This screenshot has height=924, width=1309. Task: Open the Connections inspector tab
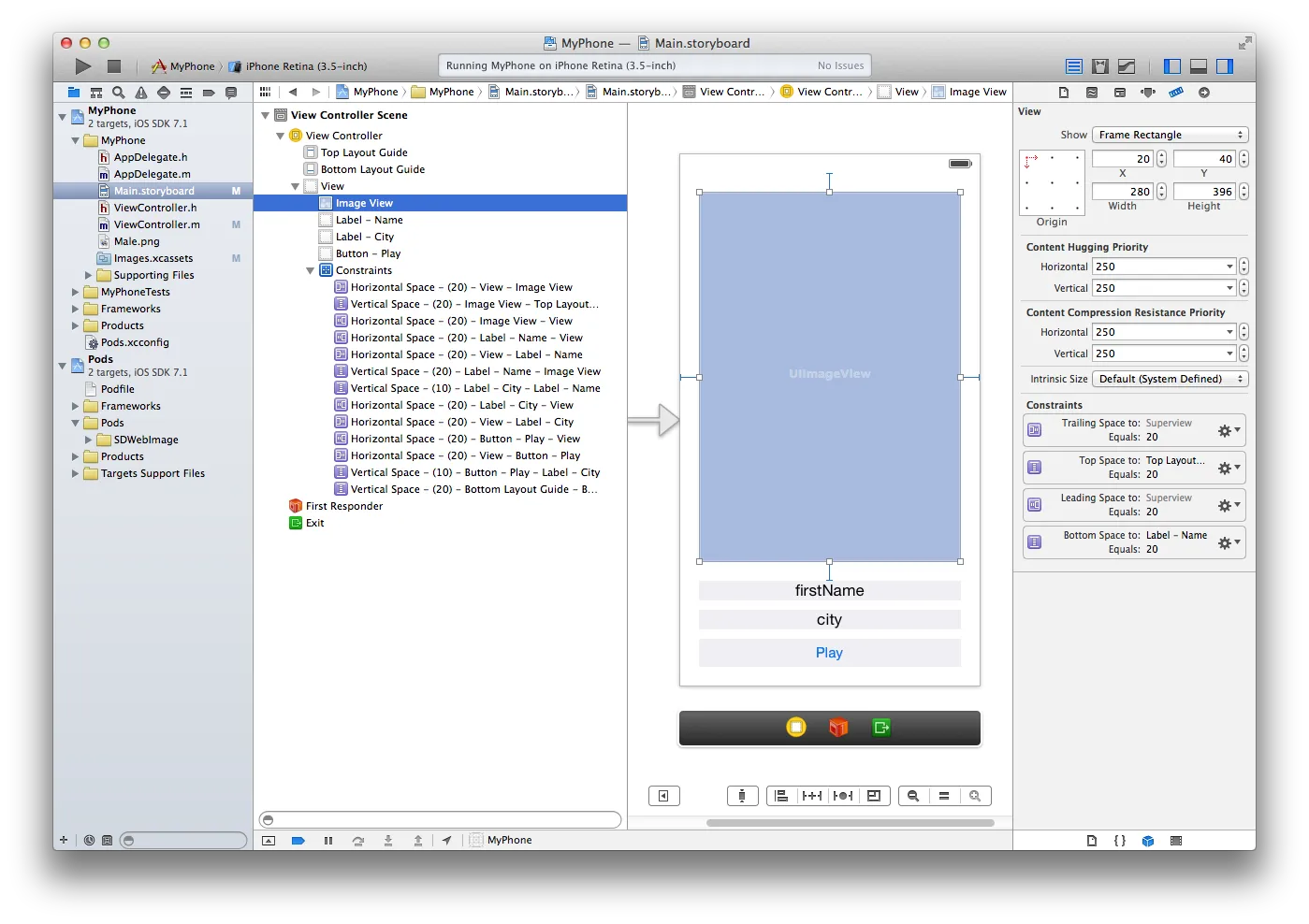(x=1204, y=93)
